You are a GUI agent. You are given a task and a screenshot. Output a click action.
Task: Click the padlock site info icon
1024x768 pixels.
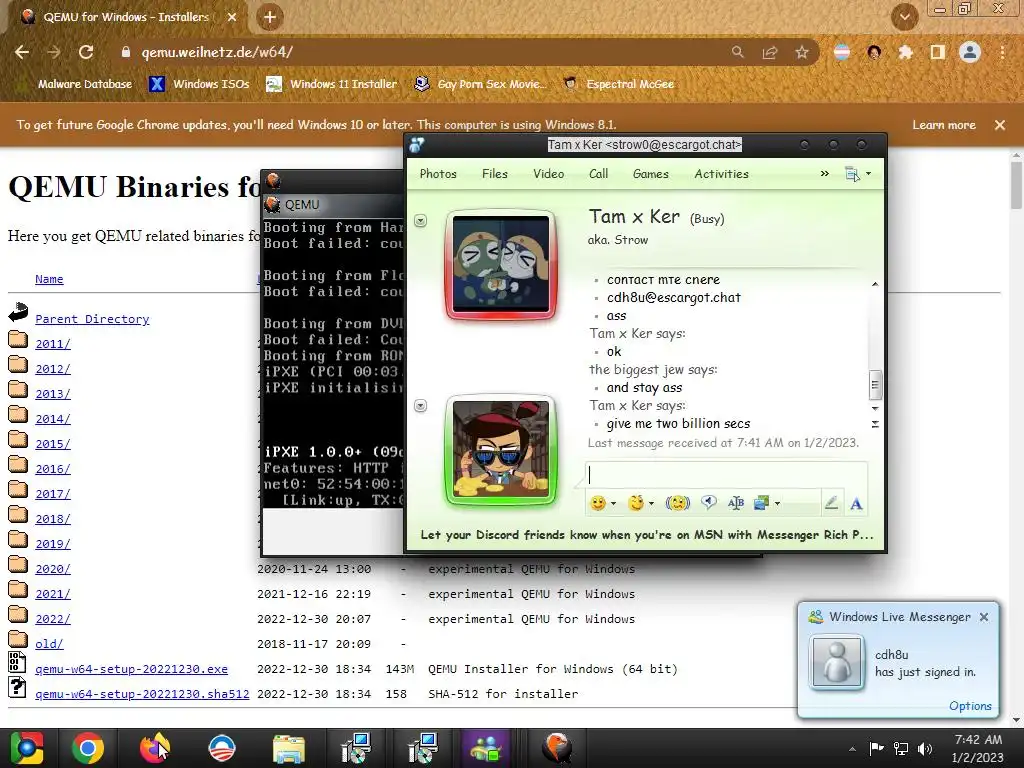point(126,52)
